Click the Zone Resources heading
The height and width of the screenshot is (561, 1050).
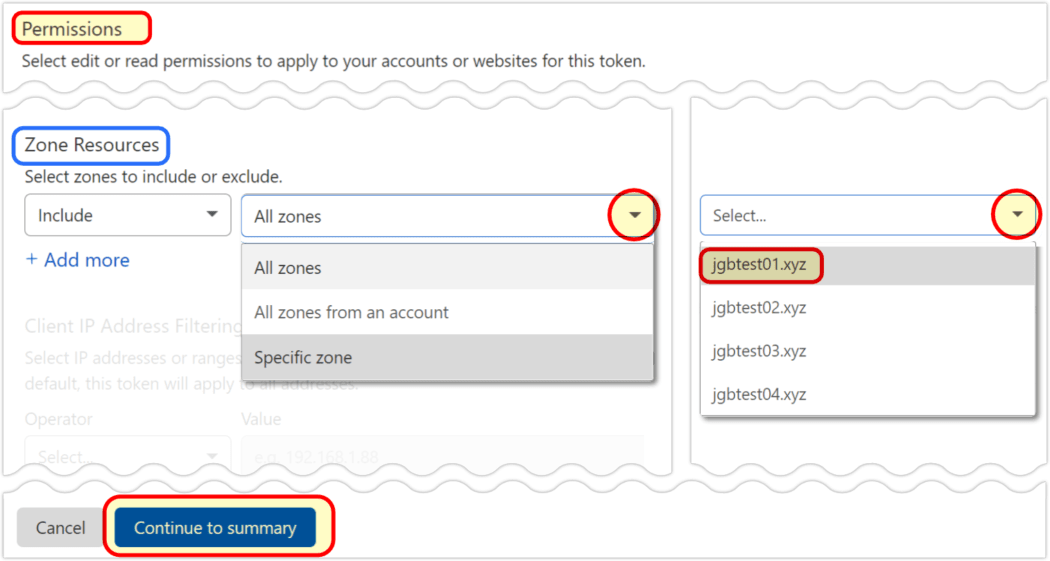(91, 145)
